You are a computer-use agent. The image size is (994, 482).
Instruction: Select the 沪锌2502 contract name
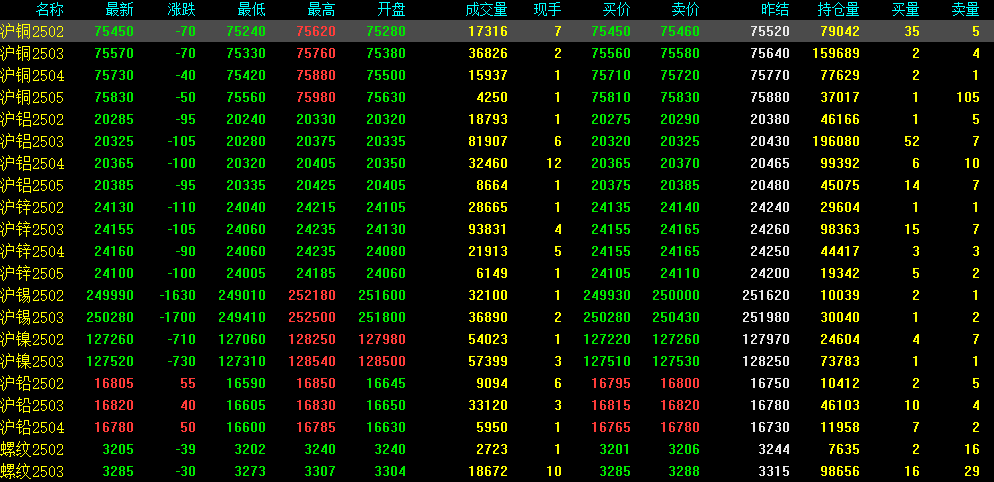tap(32, 207)
